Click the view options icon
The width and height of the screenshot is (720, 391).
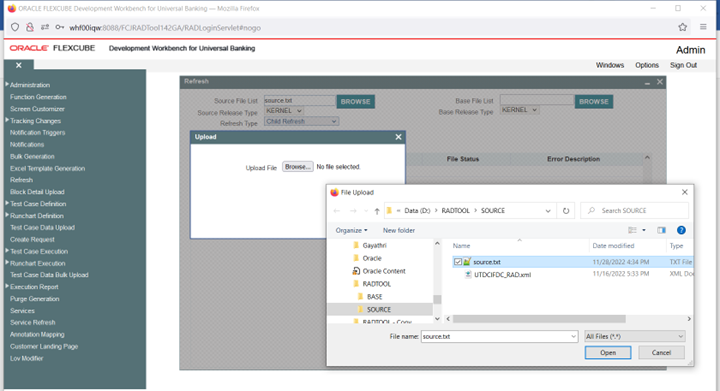(x=632, y=230)
